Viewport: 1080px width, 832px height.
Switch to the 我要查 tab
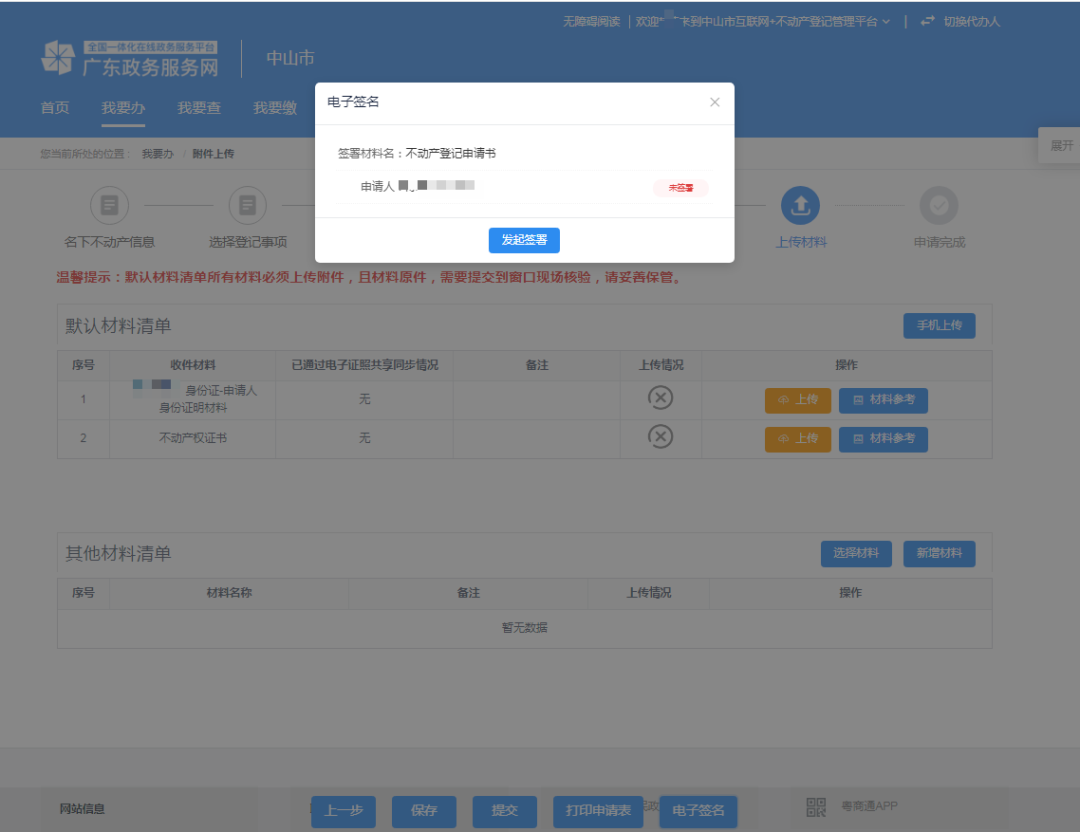(199, 108)
